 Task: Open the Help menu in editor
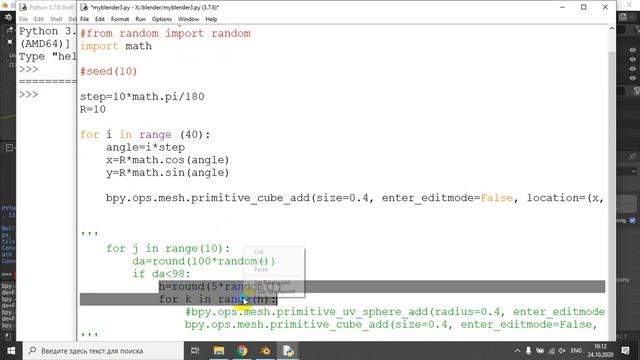pos(211,19)
